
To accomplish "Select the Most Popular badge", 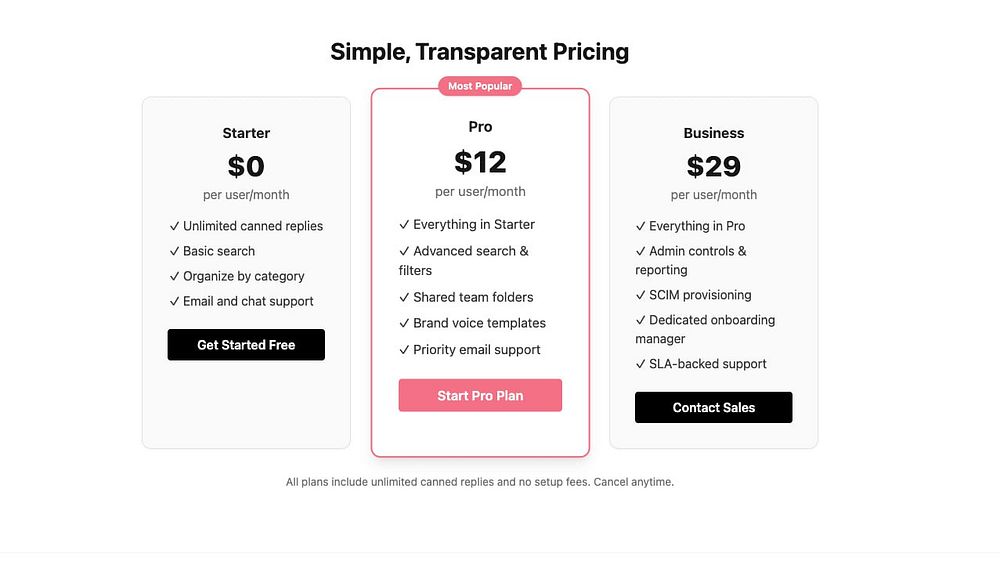I will click(480, 85).
